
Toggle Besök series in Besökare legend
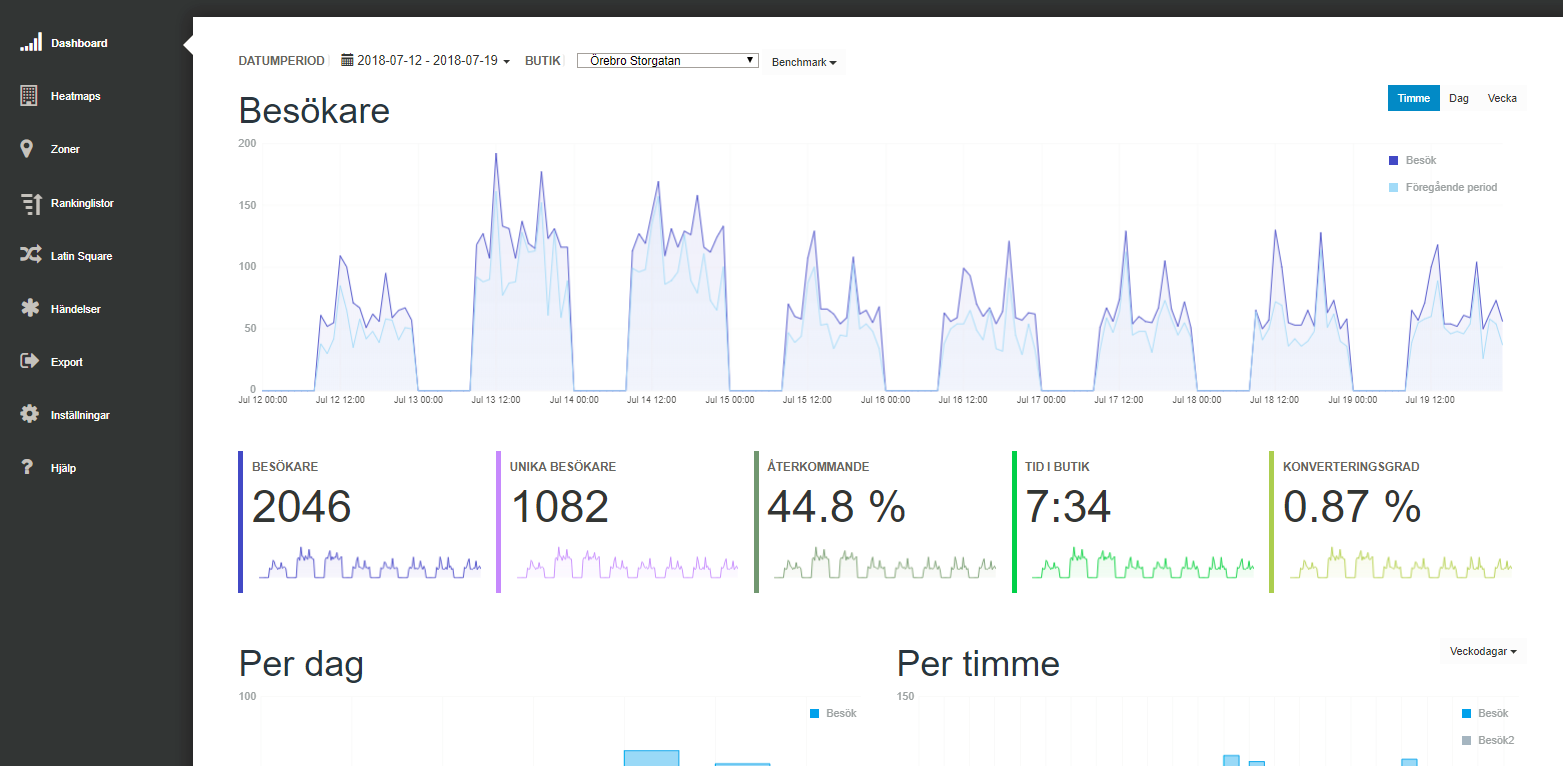1412,160
